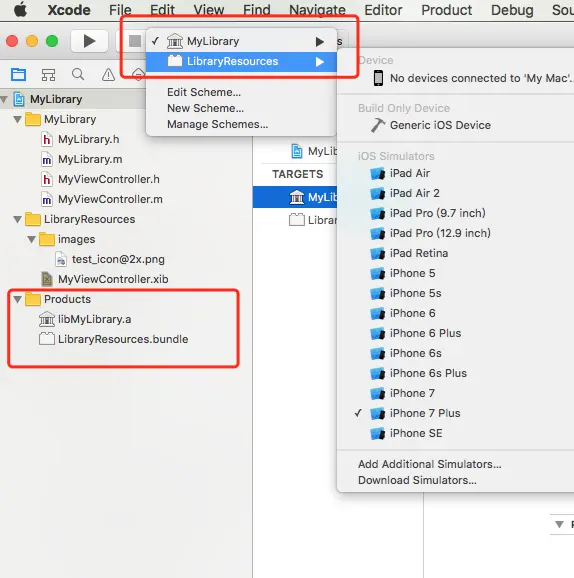The height and width of the screenshot is (578, 574).
Task: Click the test_icon@2x.png image icon
Action: (x=61, y=259)
